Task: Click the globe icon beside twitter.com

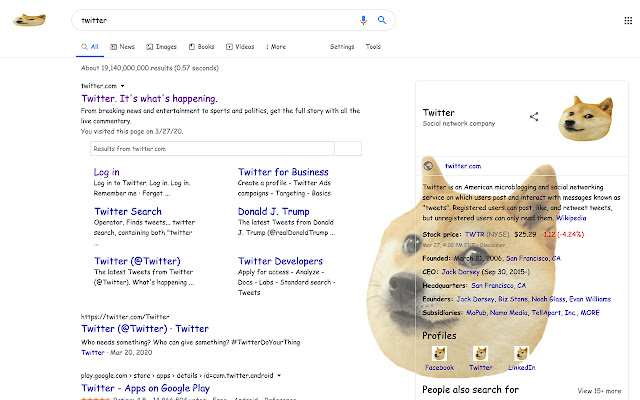Action: click(x=428, y=166)
